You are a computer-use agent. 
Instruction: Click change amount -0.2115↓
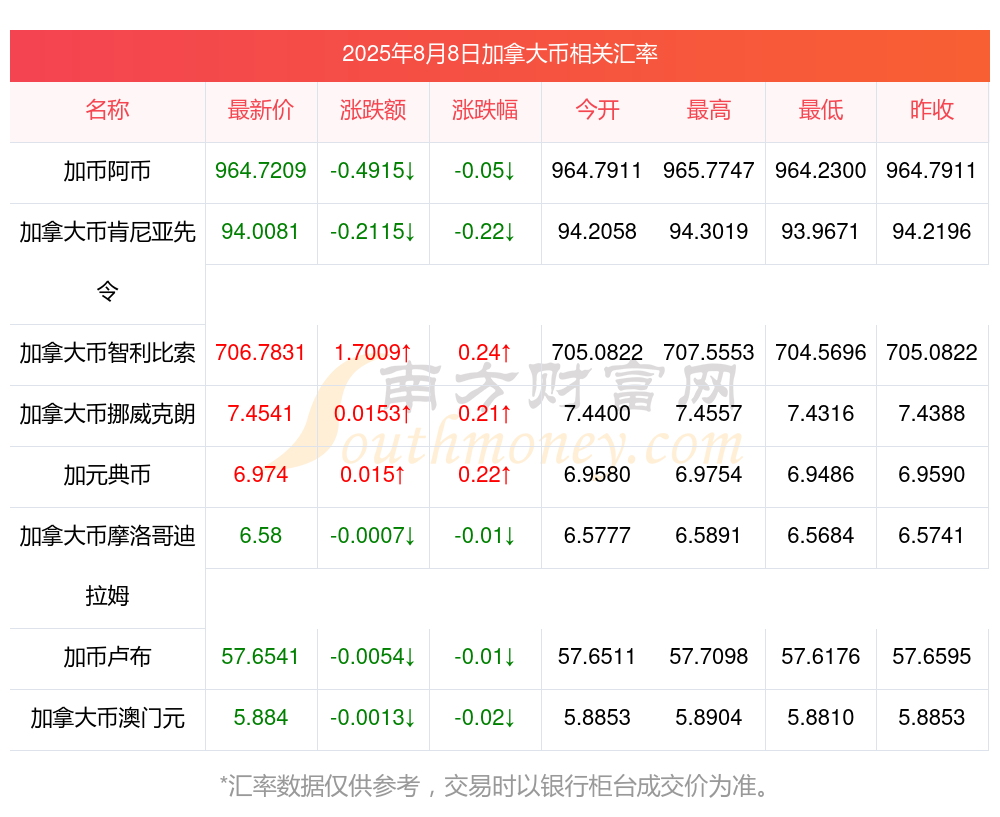pos(373,232)
